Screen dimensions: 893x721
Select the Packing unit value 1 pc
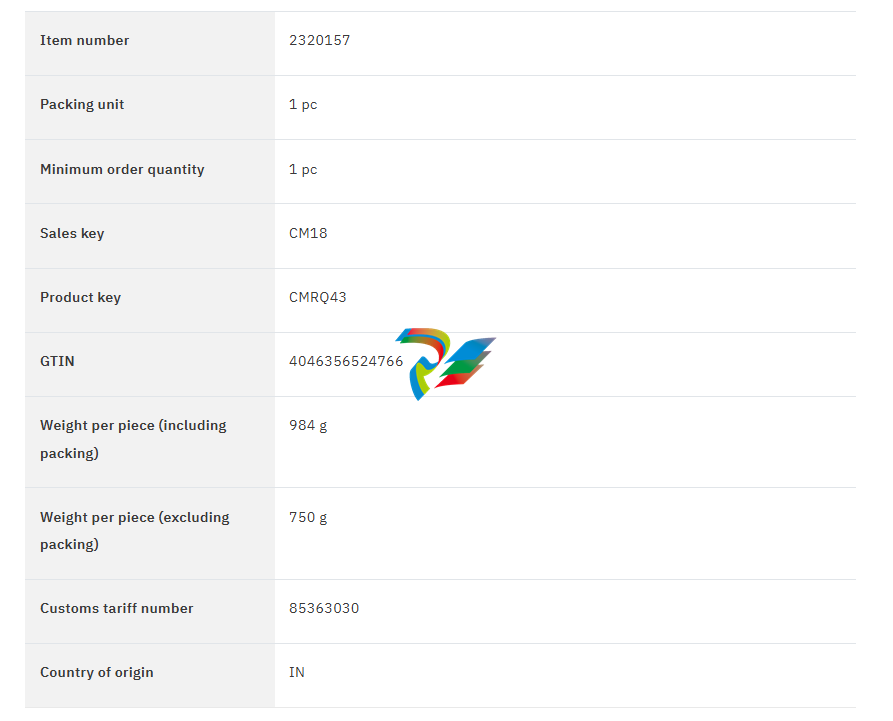[303, 105]
